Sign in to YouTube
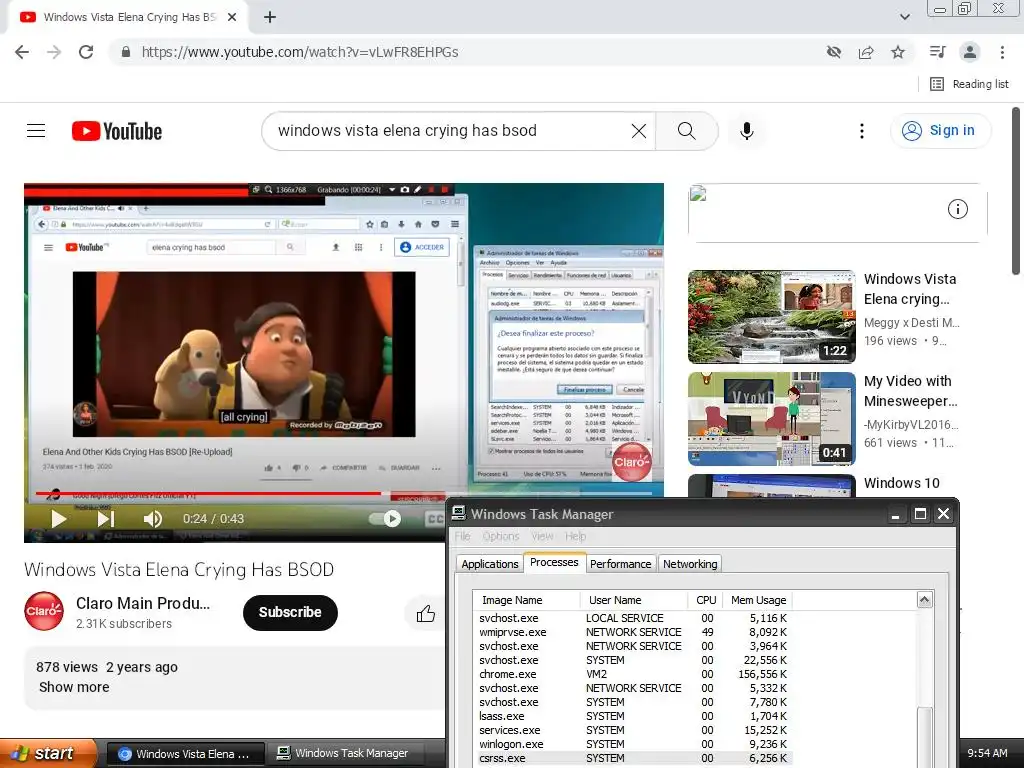The height and width of the screenshot is (768, 1024). (940, 131)
